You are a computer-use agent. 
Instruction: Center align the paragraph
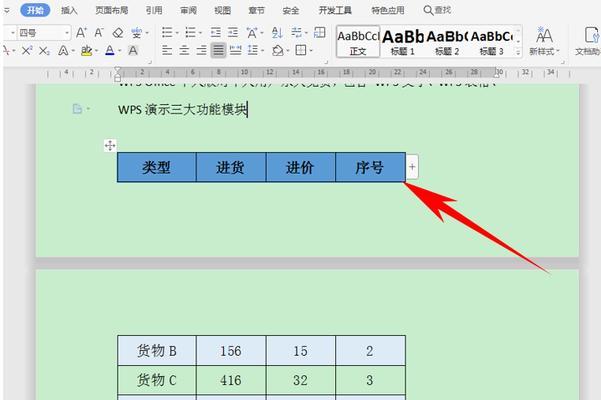184,50
